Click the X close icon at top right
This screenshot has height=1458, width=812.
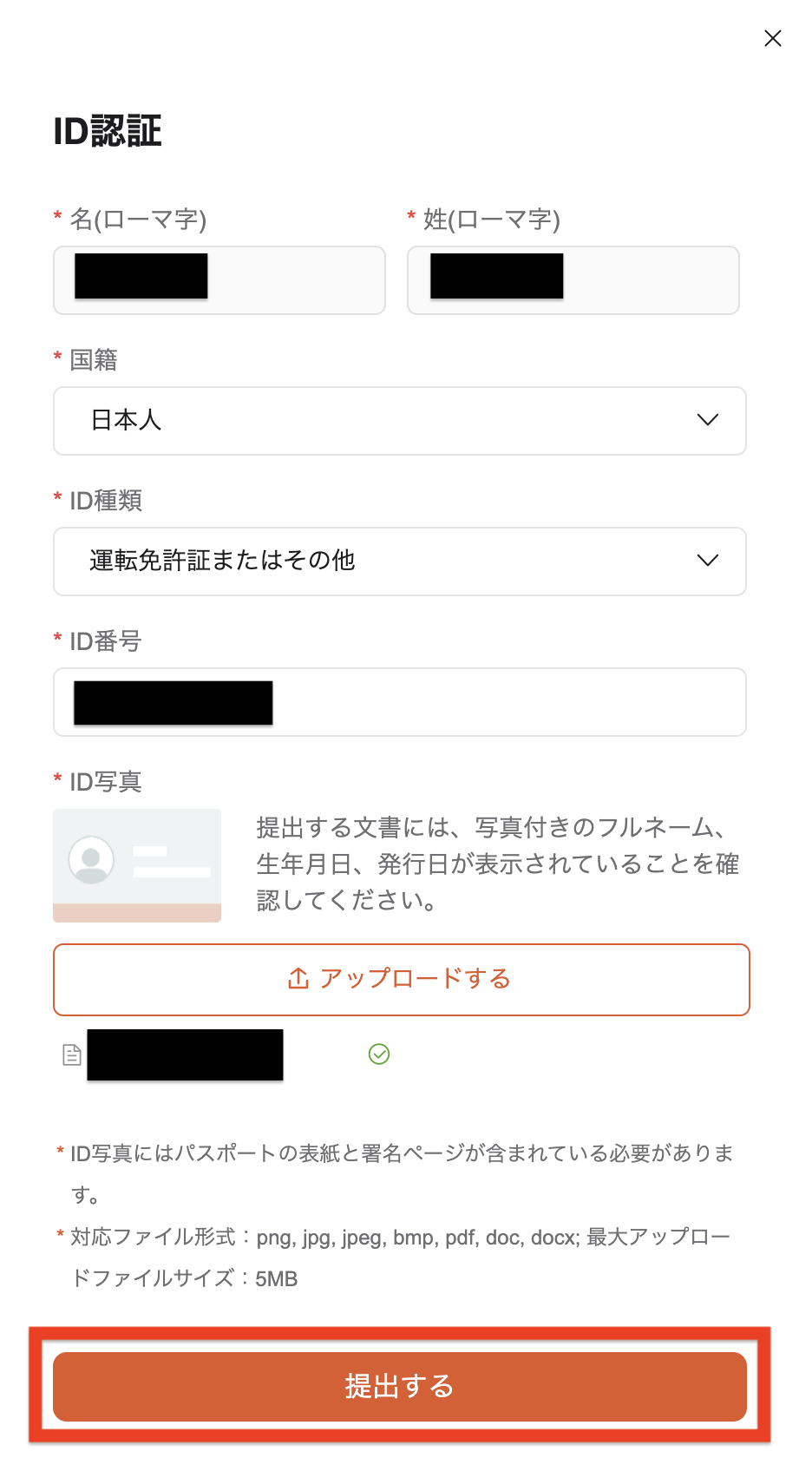click(773, 38)
